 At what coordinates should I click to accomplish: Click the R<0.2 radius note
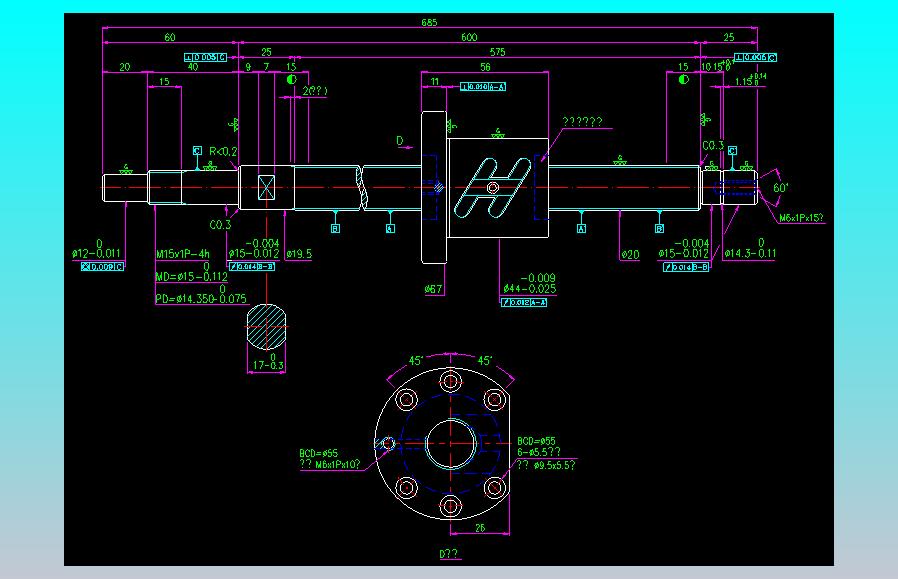(223, 152)
